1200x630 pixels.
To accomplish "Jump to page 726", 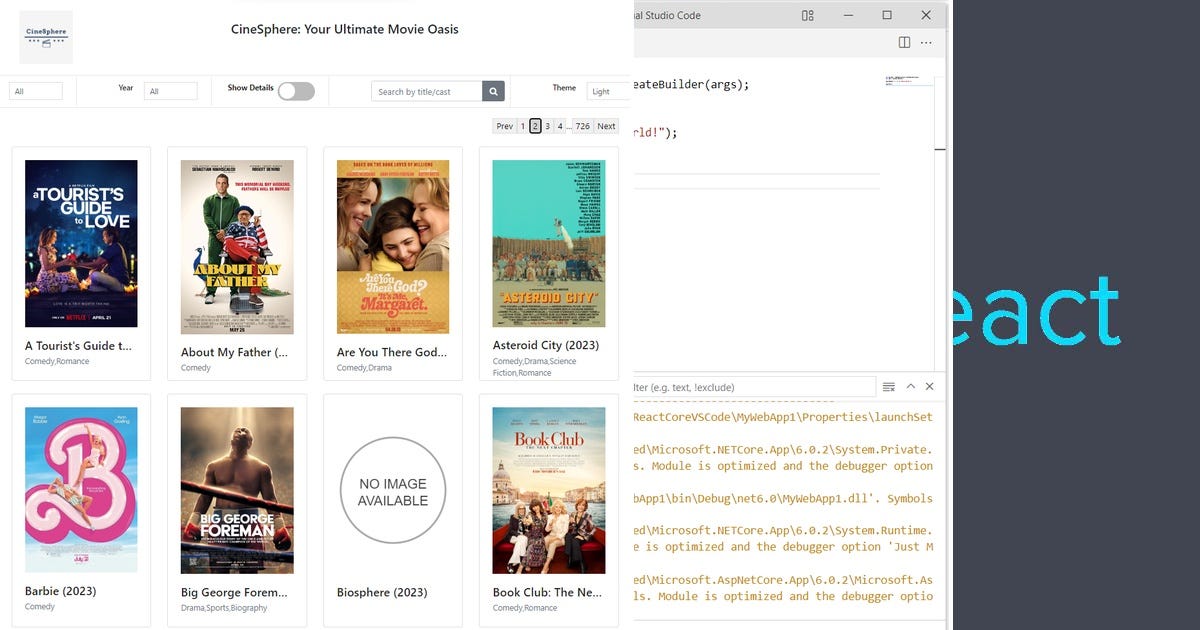I will click(x=583, y=126).
